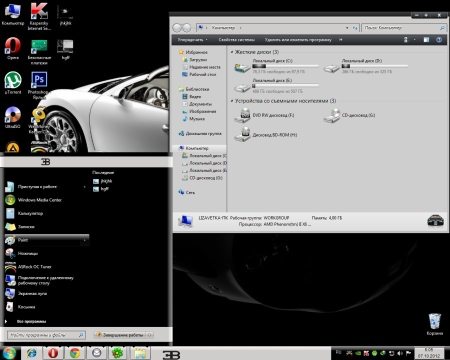This screenshot has height=360, width=450.
Task: Expand the Приступая к работе submenu arrow
Action: pos(85,187)
